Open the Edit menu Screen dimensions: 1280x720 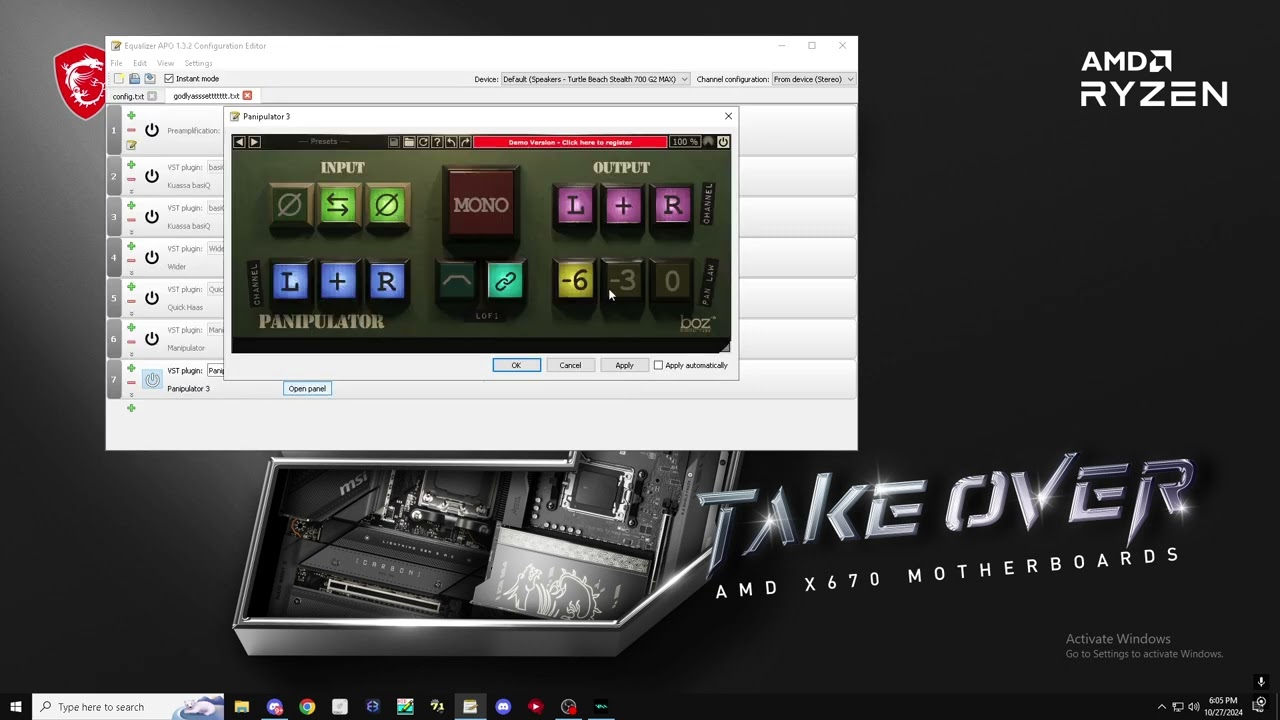tap(140, 63)
